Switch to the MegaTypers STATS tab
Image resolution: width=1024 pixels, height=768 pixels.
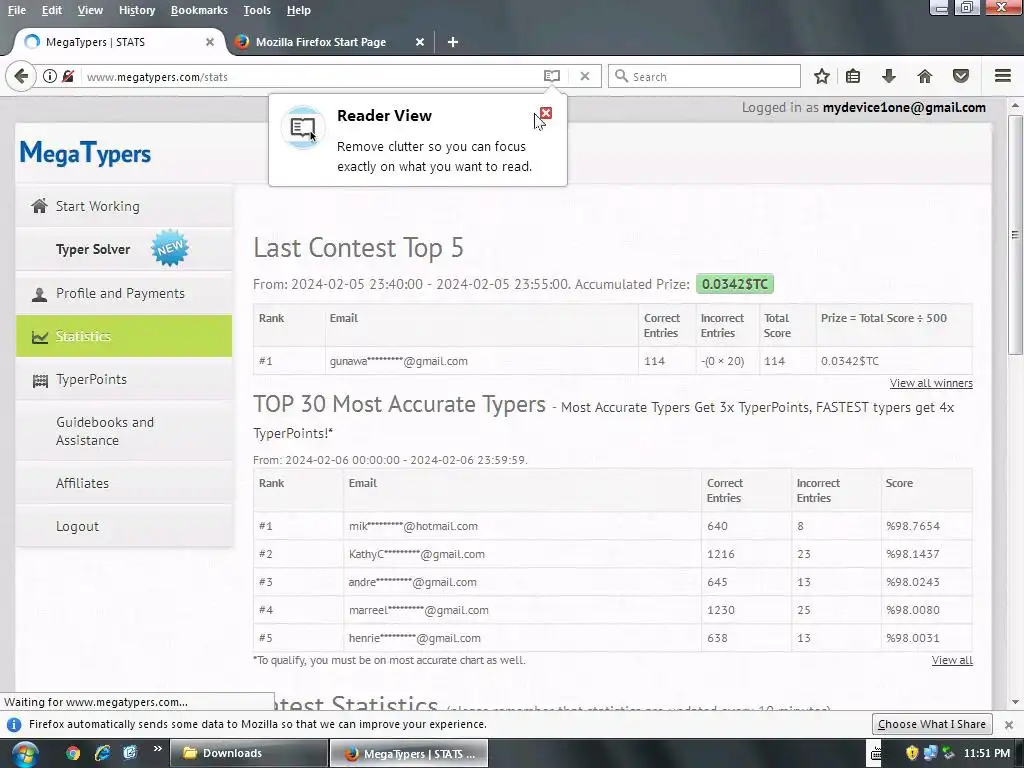pos(118,42)
